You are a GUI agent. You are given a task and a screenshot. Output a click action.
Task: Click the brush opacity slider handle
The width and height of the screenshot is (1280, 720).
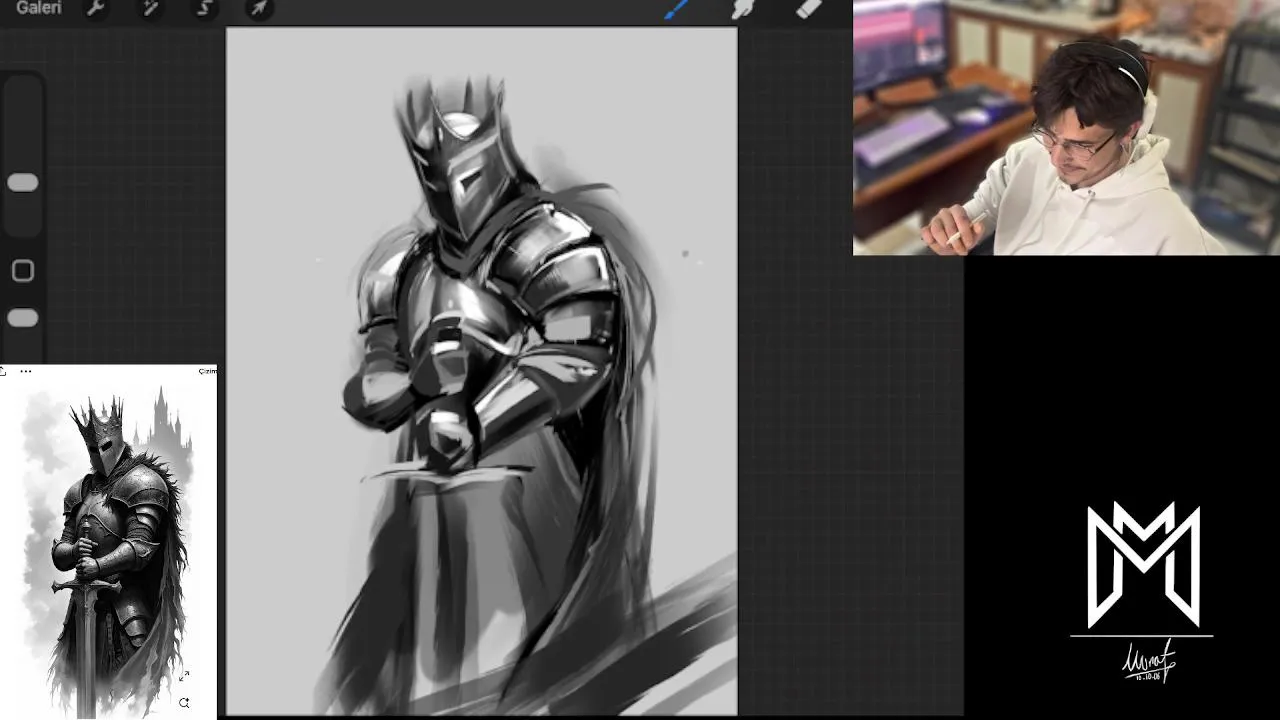coord(23,318)
